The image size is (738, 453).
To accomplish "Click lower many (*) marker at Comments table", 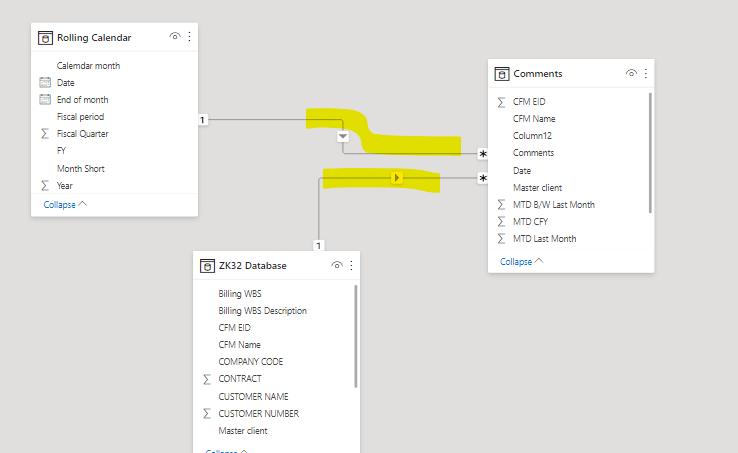I will pos(483,178).
